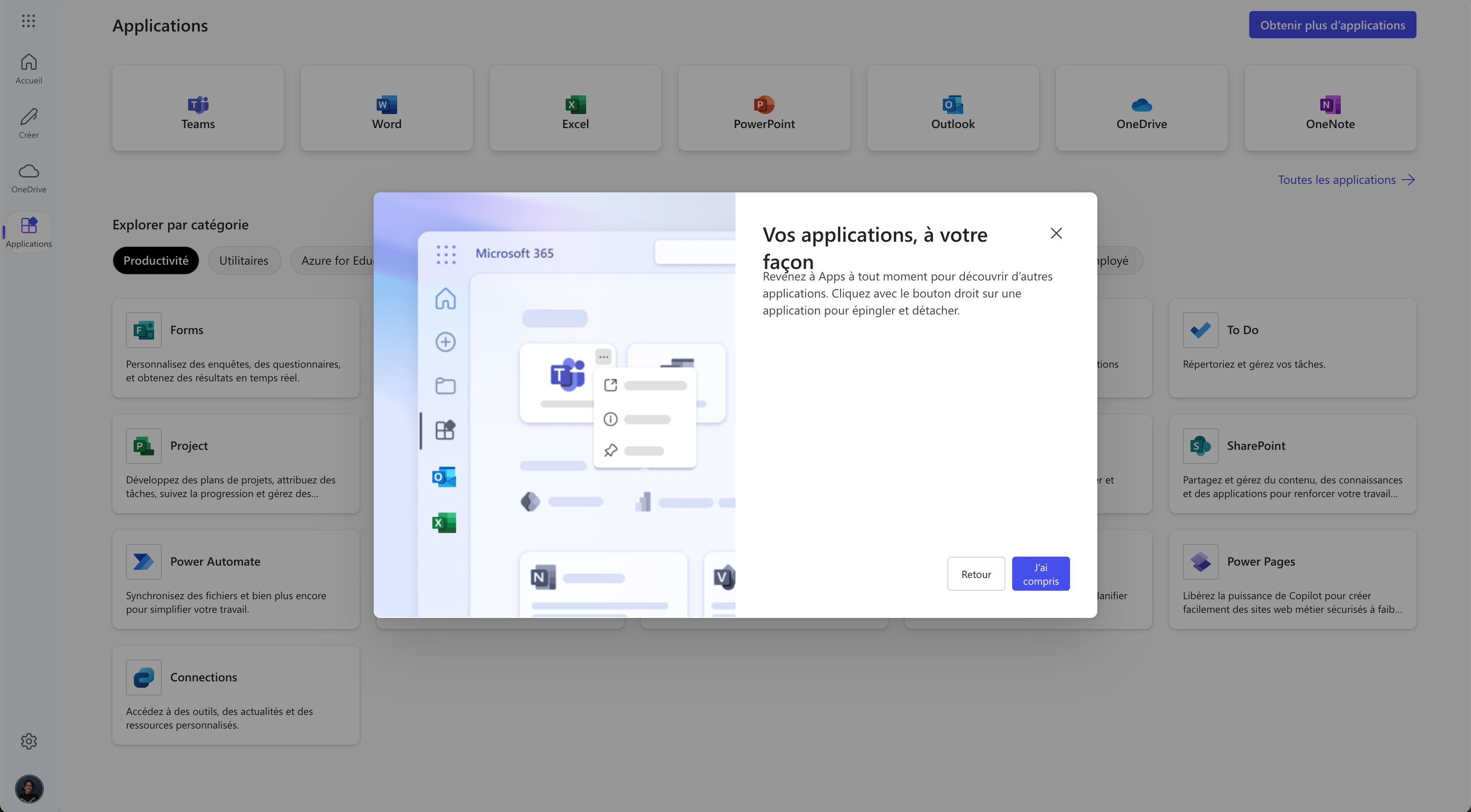The height and width of the screenshot is (812, 1471).
Task: Open the To Do app icon
Action: point(1200,330)
